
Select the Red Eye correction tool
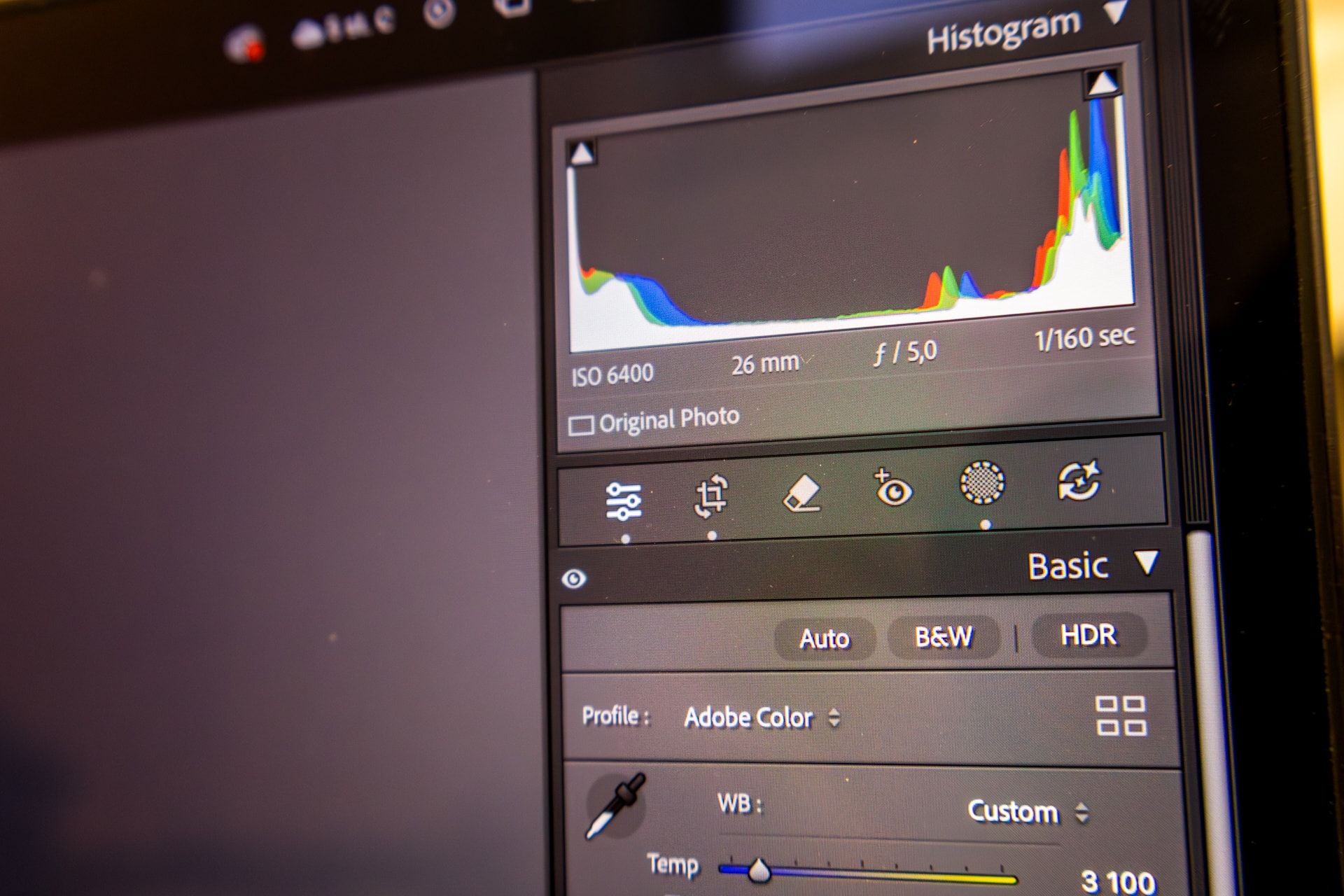click(892, 489)
